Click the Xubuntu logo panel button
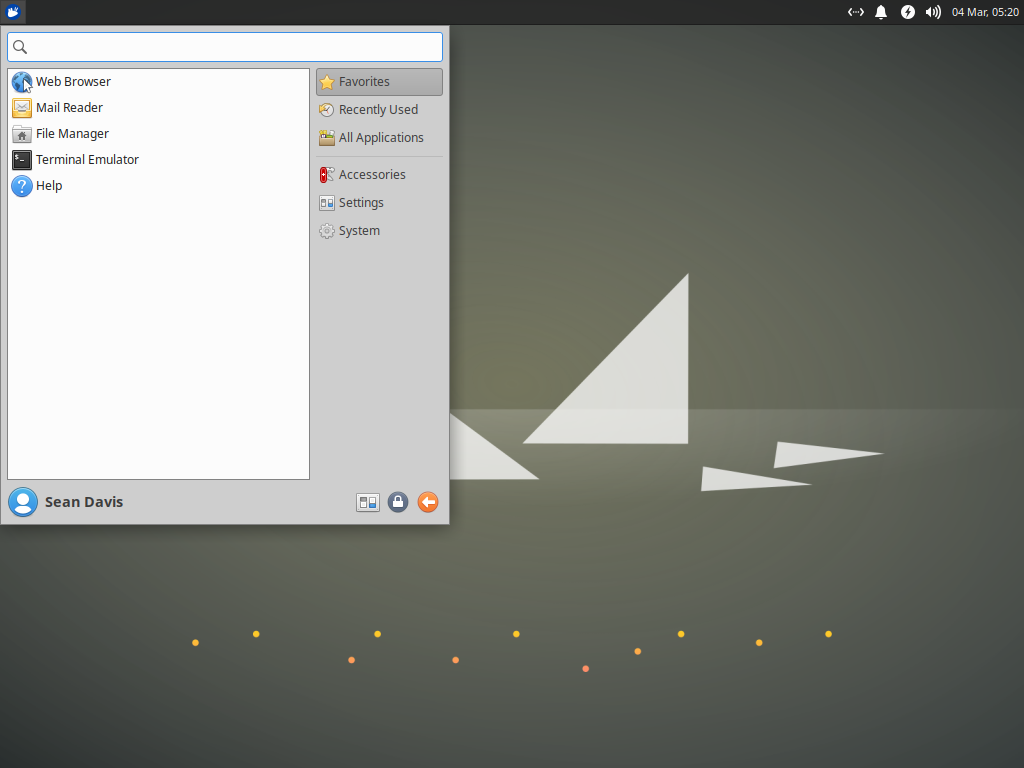The image size is (1024, 768). [12, 12]
